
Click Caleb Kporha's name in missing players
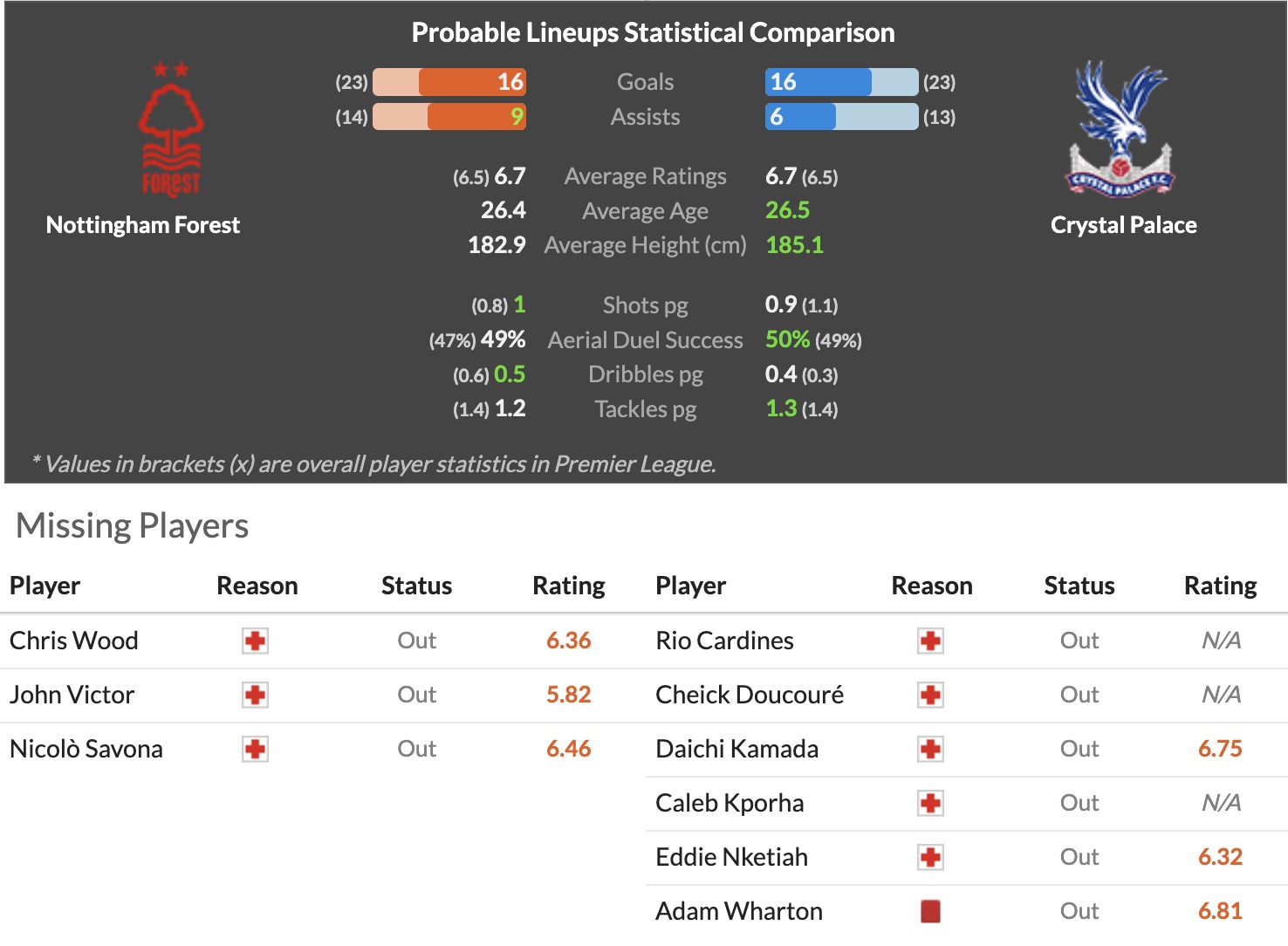(x=730, y=804)
